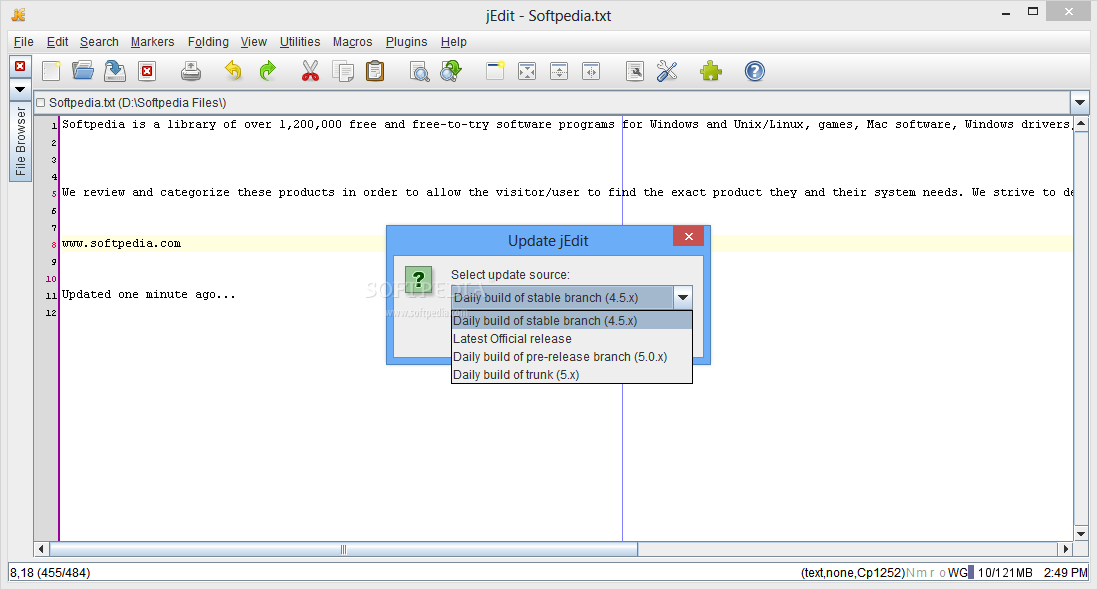Open the Markers menu
Viewport: 1098px width, 590px height.
(x=152, y=42)
